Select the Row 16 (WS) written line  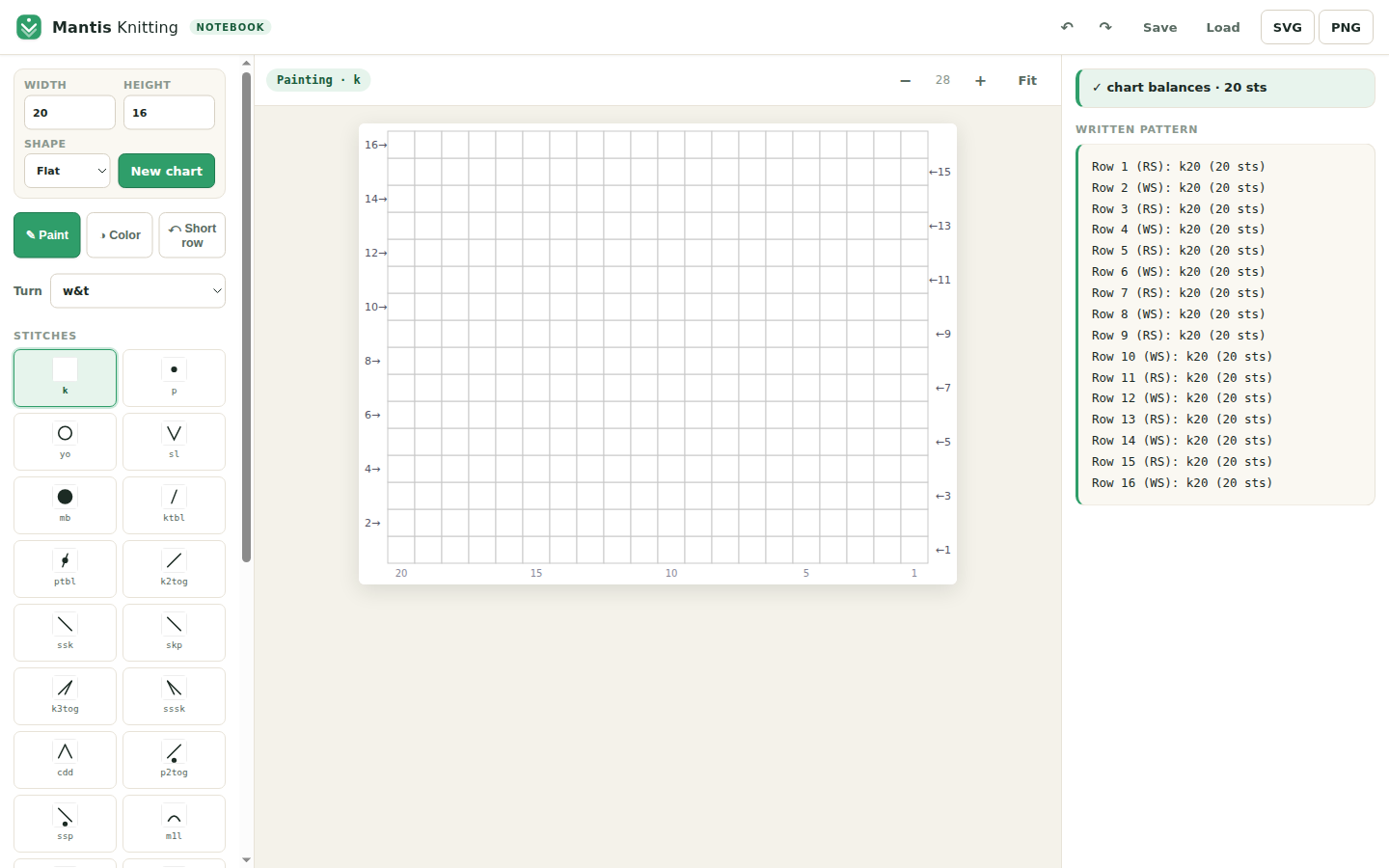pos(1182,483)
